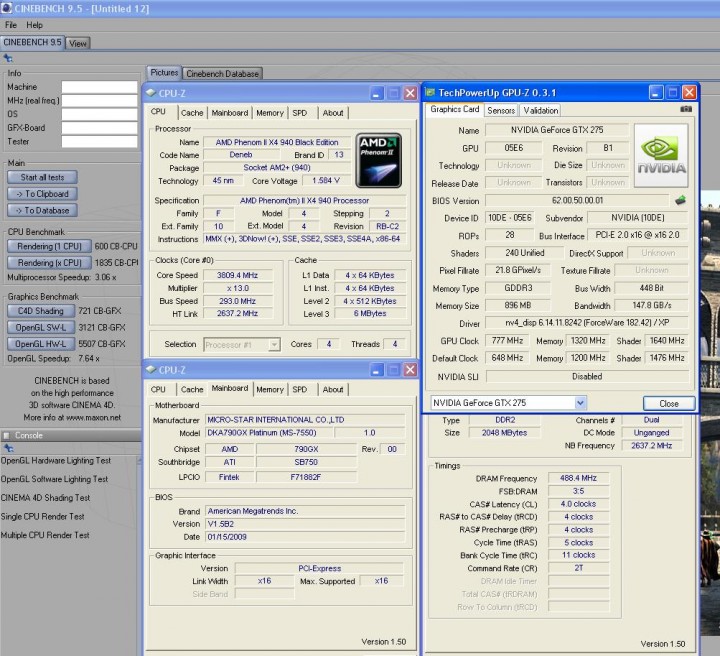Screen dimensions: 720x656
Task: Click the Cinebench title bar application icon
Action: pos(6,8)
